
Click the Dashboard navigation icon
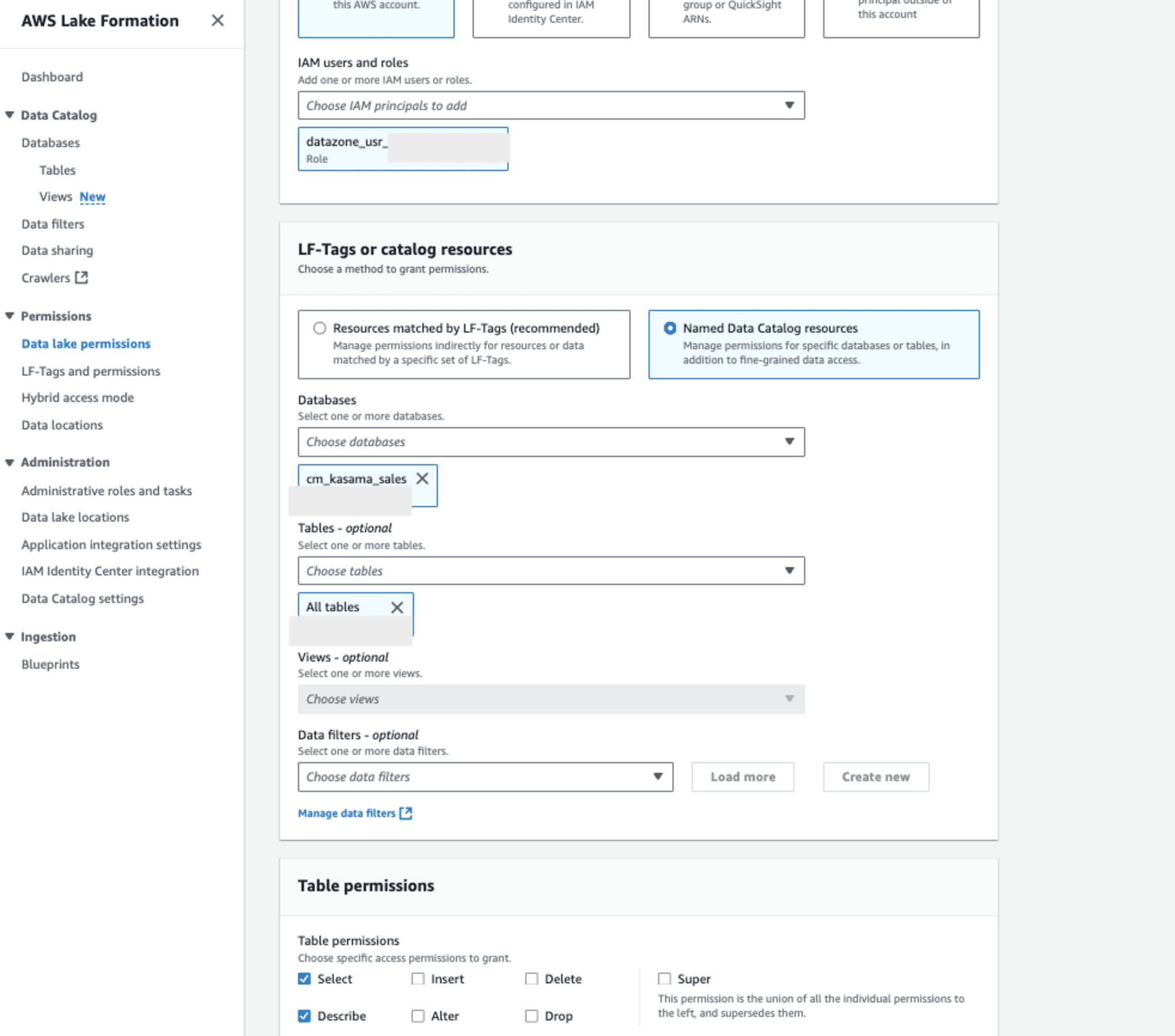point(52,76)
